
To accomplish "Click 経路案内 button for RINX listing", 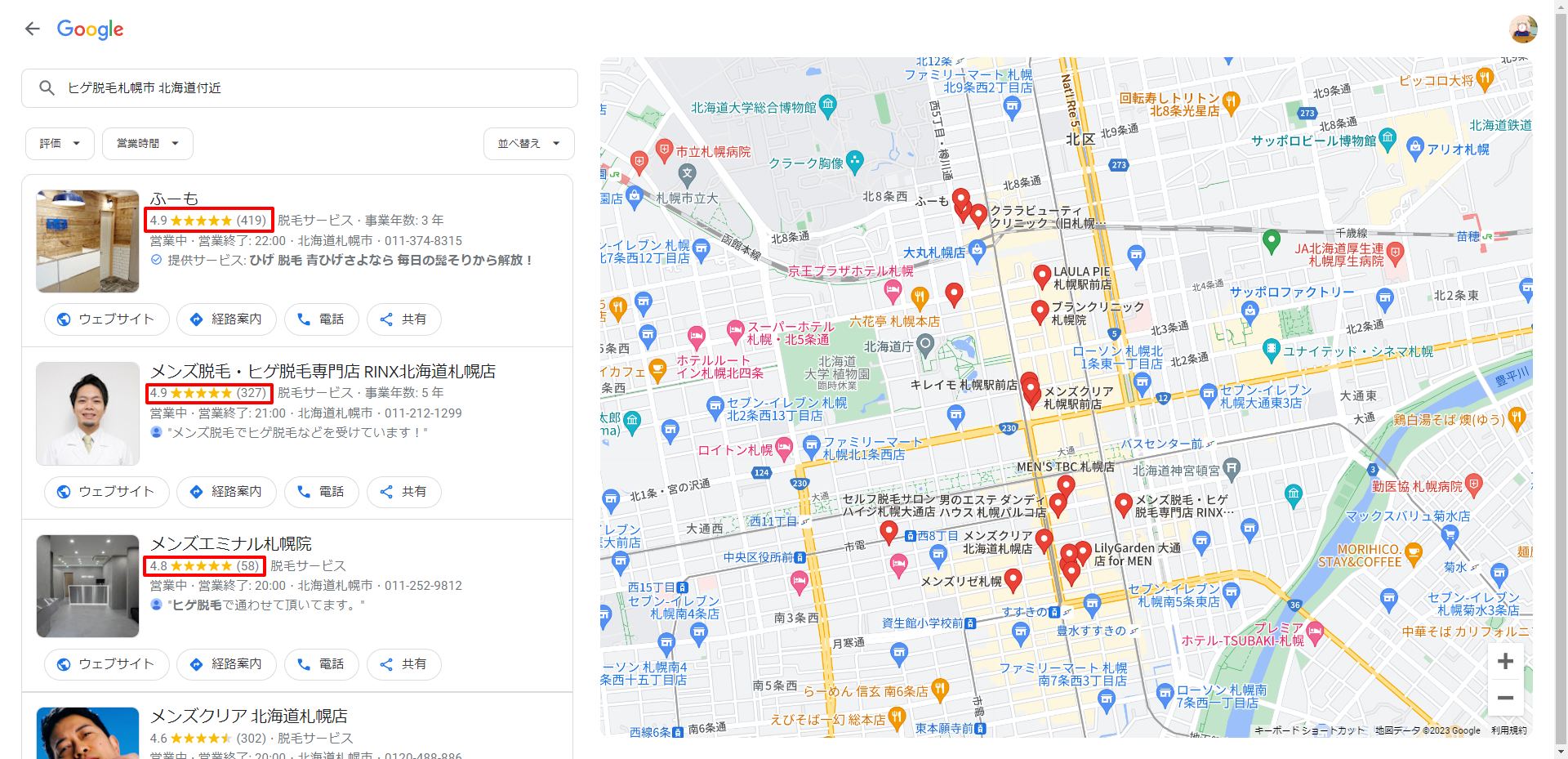I will tap(226, 492).
